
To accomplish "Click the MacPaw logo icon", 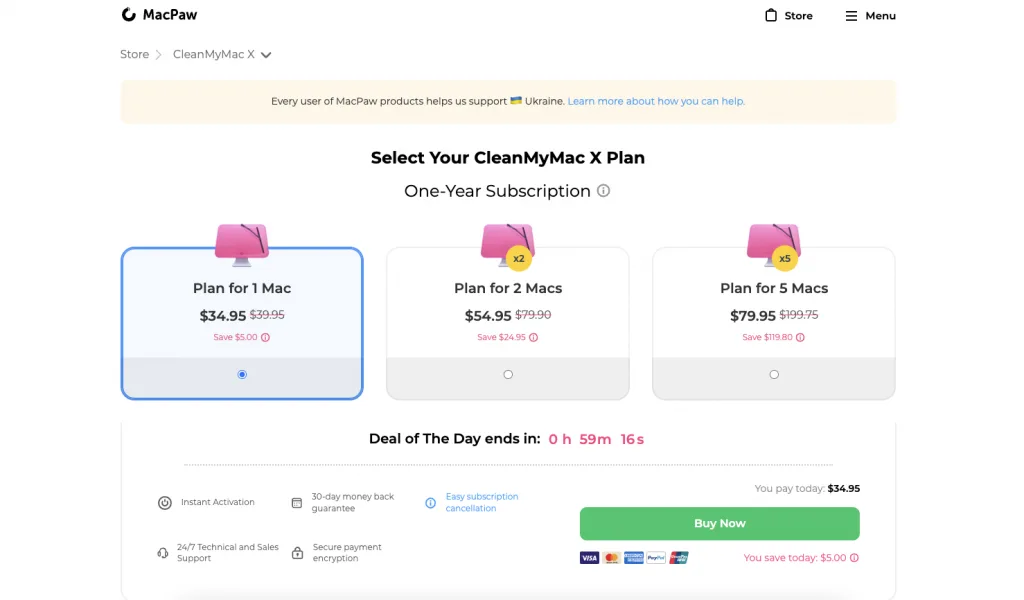I will coord(129,14).
